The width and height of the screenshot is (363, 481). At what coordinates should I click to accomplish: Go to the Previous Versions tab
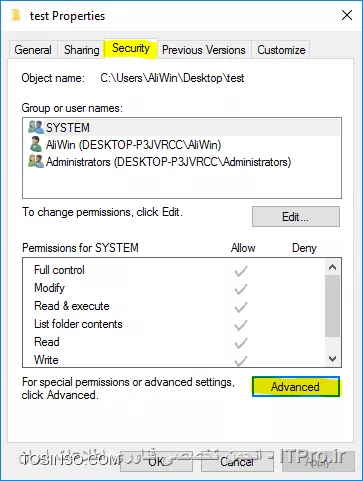(x=204, y=50)
